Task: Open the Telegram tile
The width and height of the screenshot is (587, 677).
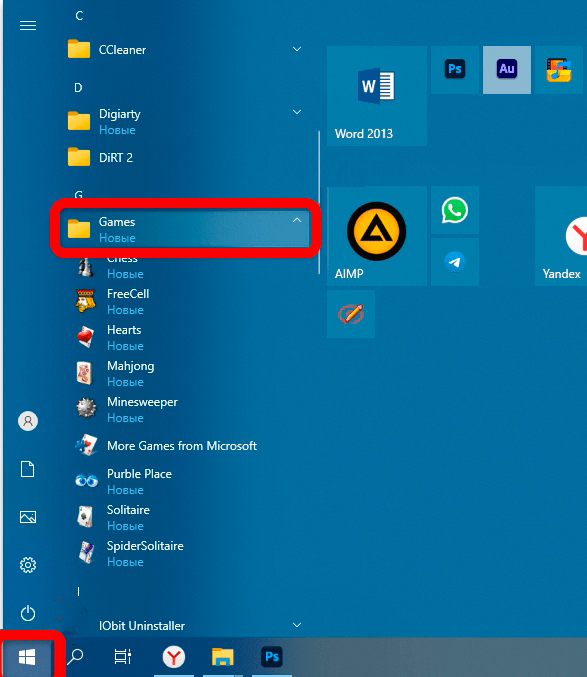Action: [x=455, y=262]
